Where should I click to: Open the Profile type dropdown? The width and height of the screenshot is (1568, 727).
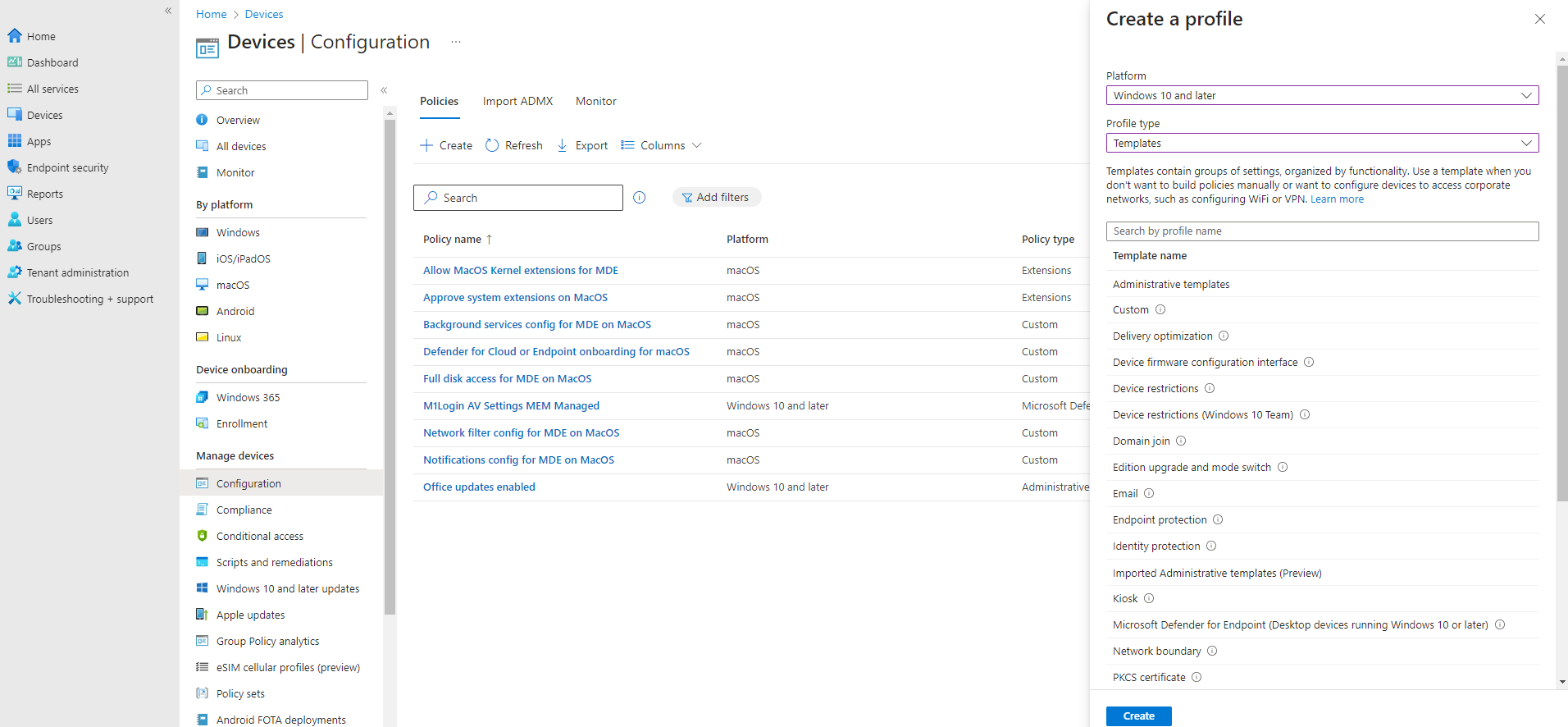point(1322,143)
